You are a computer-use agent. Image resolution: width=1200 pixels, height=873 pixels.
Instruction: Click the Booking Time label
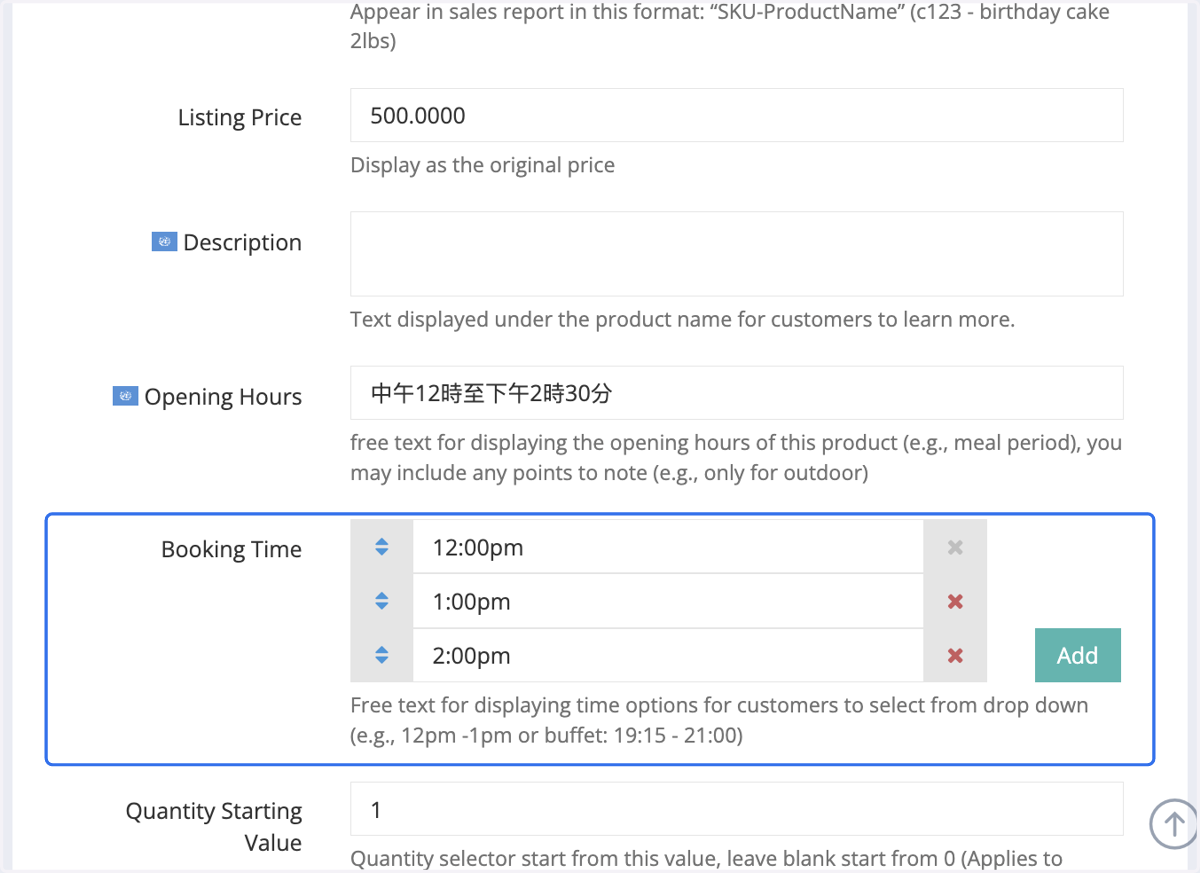click(231, 549)
